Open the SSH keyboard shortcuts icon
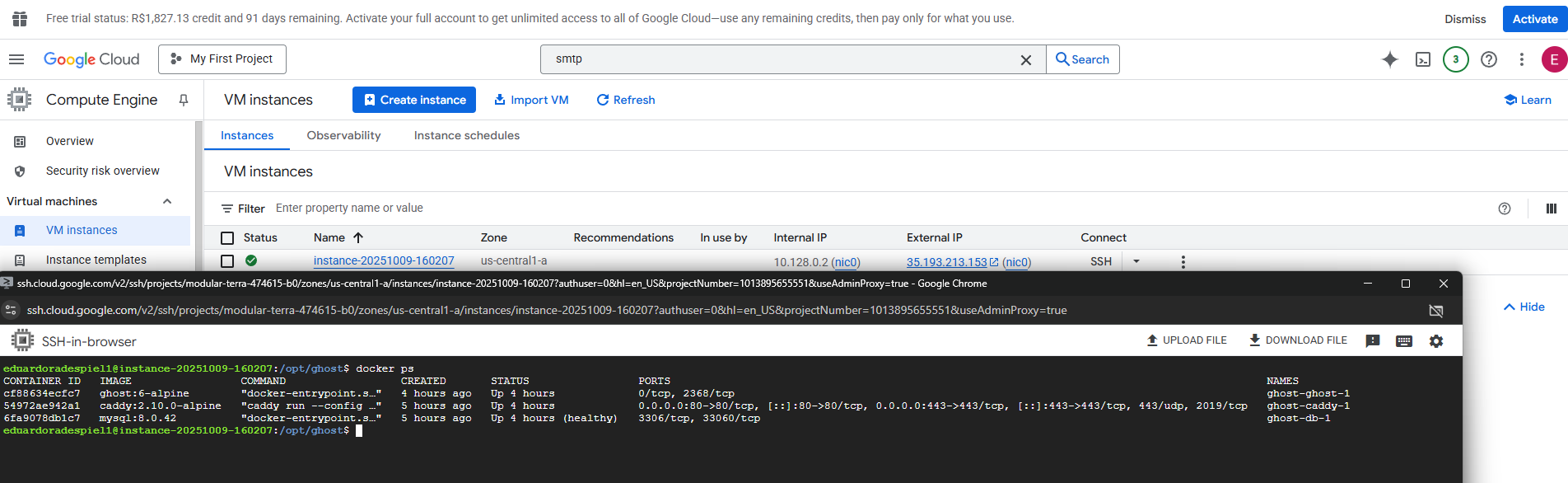The height and width of the screenshot is (483, 1568). click(1404, 341)
